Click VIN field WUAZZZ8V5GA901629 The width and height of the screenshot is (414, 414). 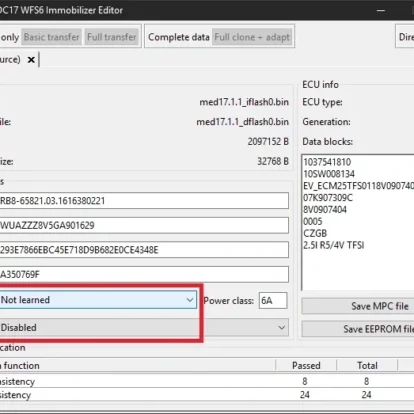click(144, 225)
